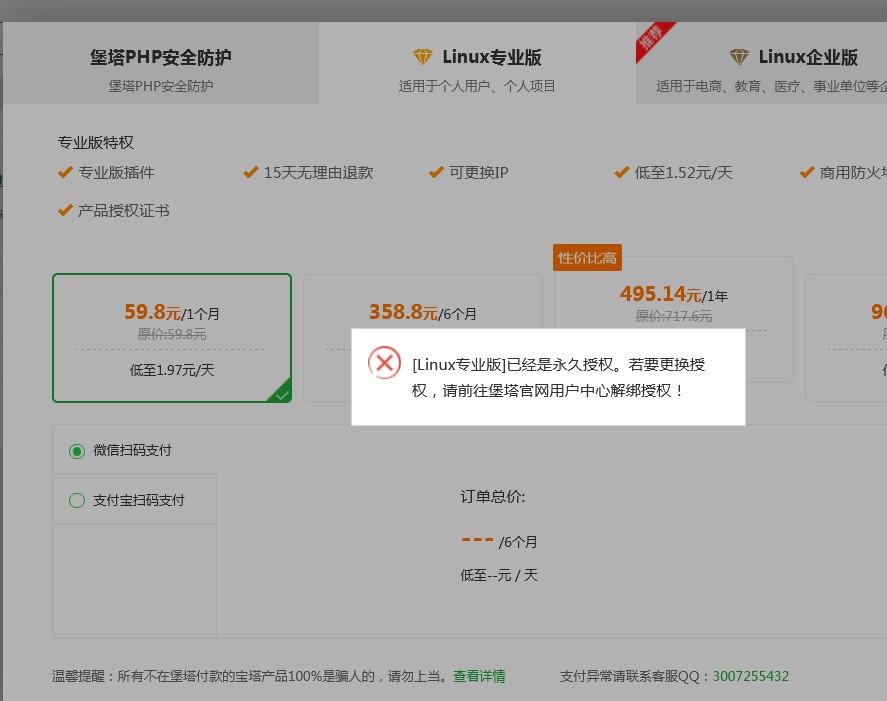Click the permanent authorization error message
Viewport: 887px width, 701px height.
[x=558, y=377]
